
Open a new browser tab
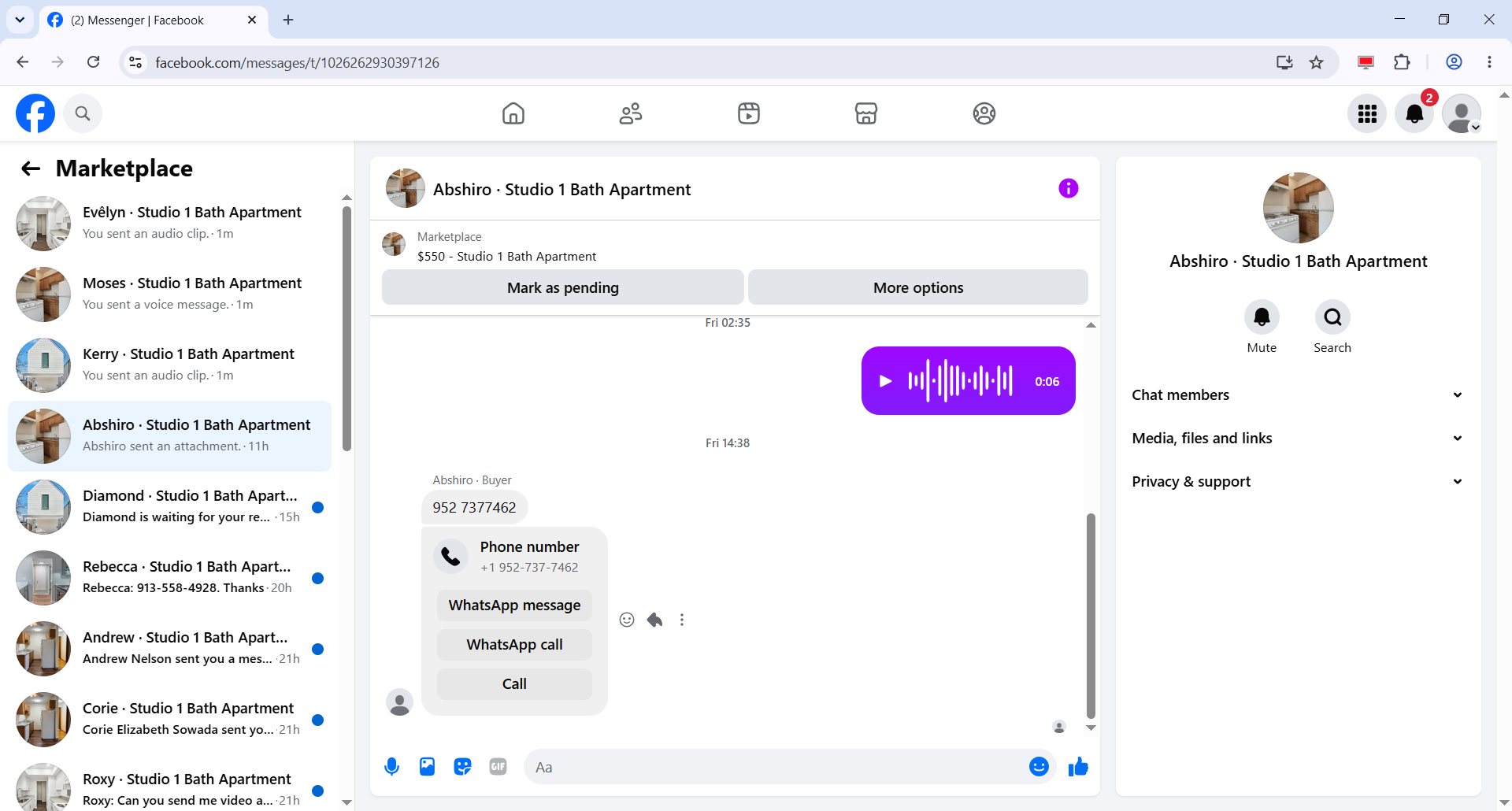coord(288,20)
